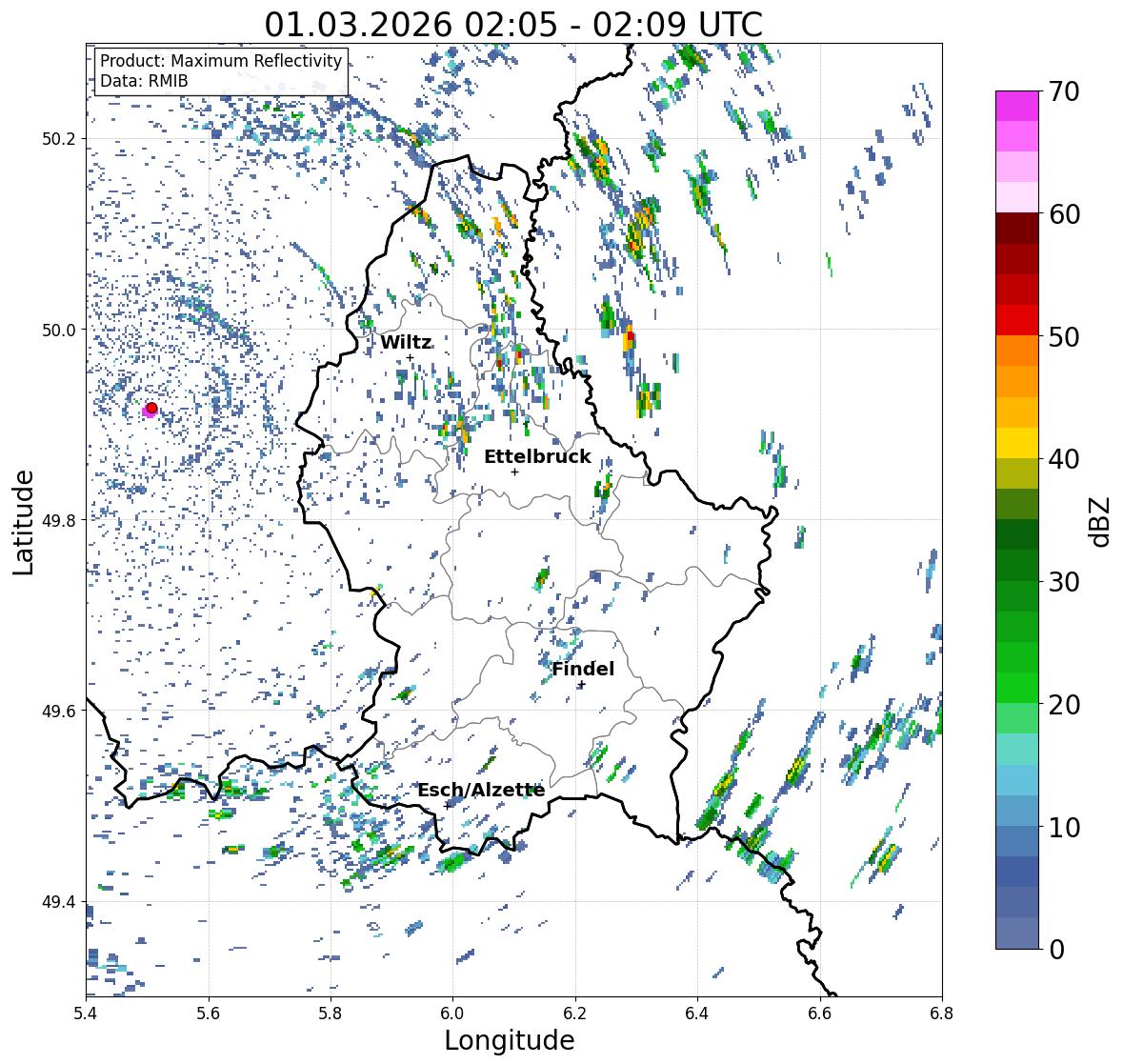
Task: Click the title '01.03.2026 02:05 - 02:09 UTC'
Action: pos(513,25)
